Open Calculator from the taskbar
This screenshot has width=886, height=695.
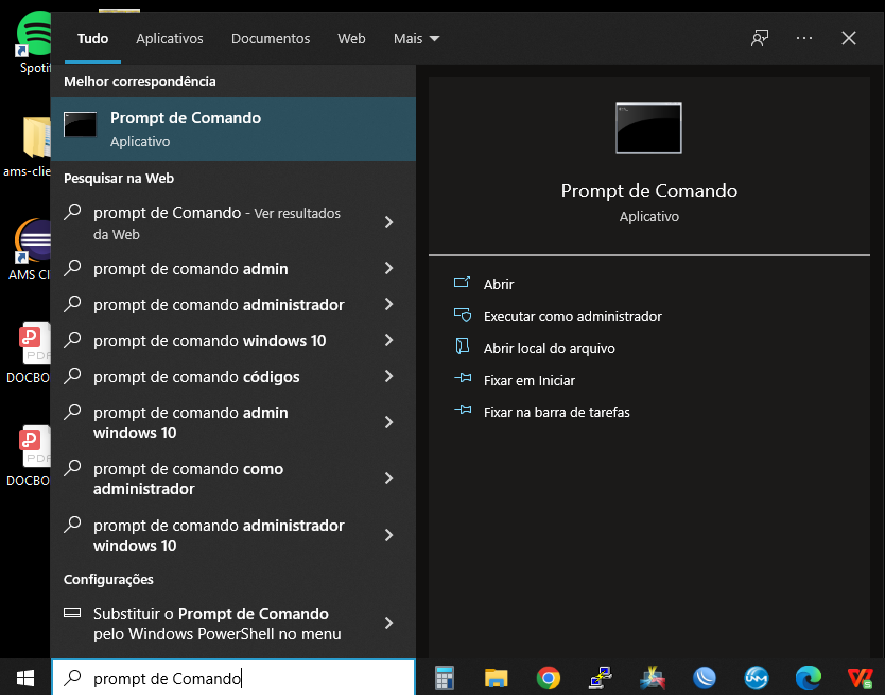pos(445,678)
